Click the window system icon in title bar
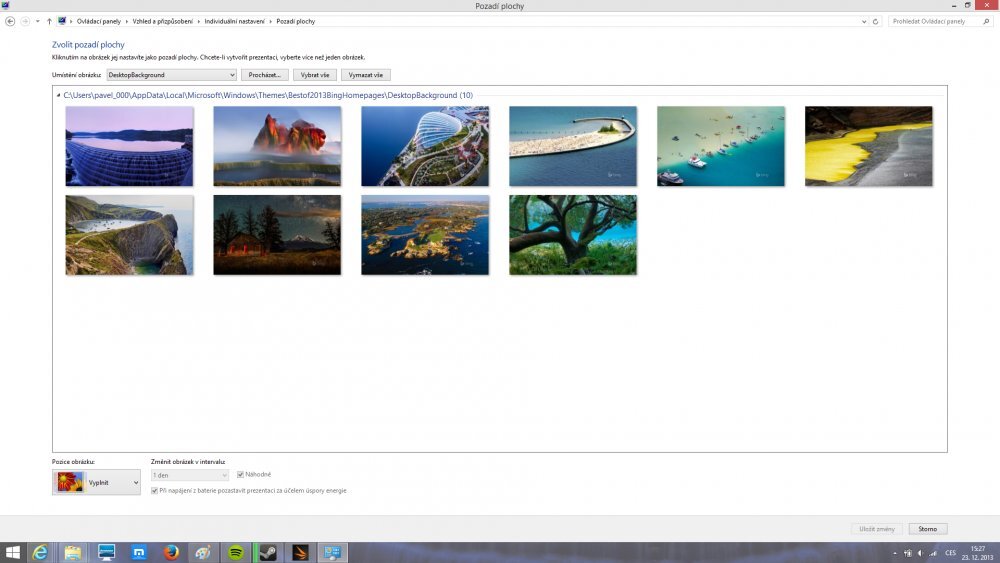Image resolution: width=1000 pixels, height=563 pixels. pos(5,5)
